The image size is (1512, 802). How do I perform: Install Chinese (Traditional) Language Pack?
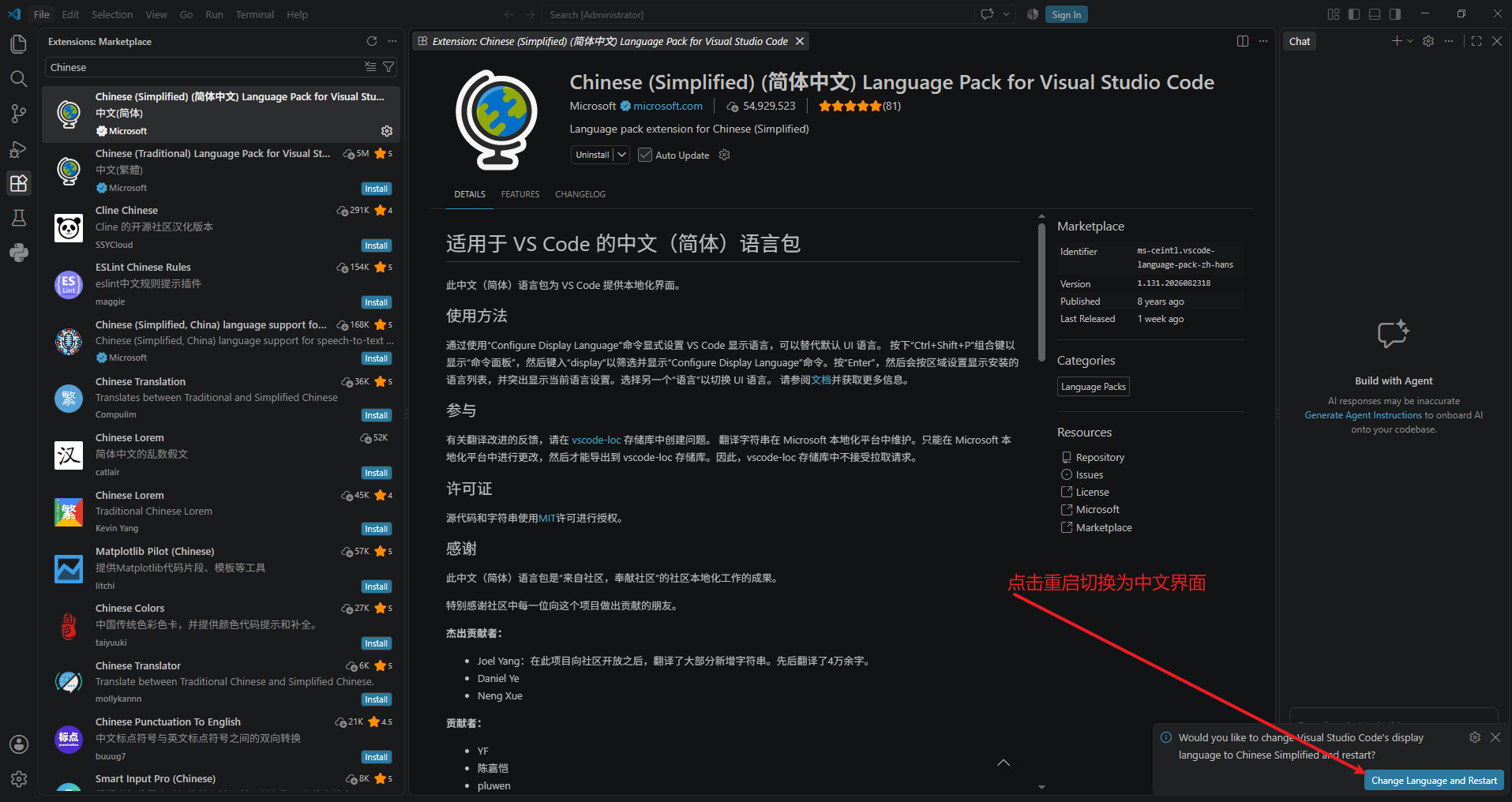(377, 189)
